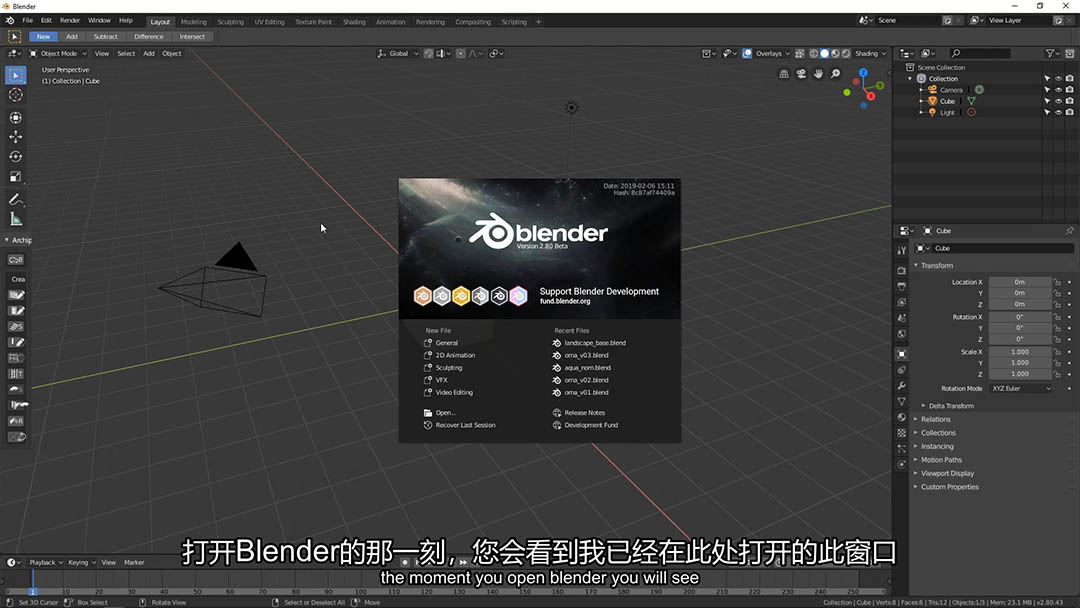The image size is (1080, 608).
Task: Toggle X-ray display mode
Action: tap(800, 53)
